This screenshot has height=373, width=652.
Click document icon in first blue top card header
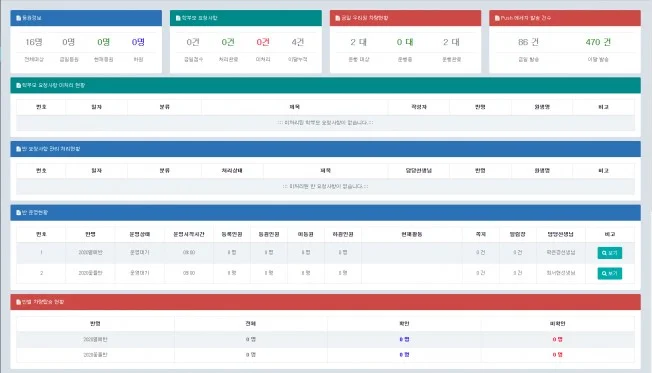pos(18,18)
